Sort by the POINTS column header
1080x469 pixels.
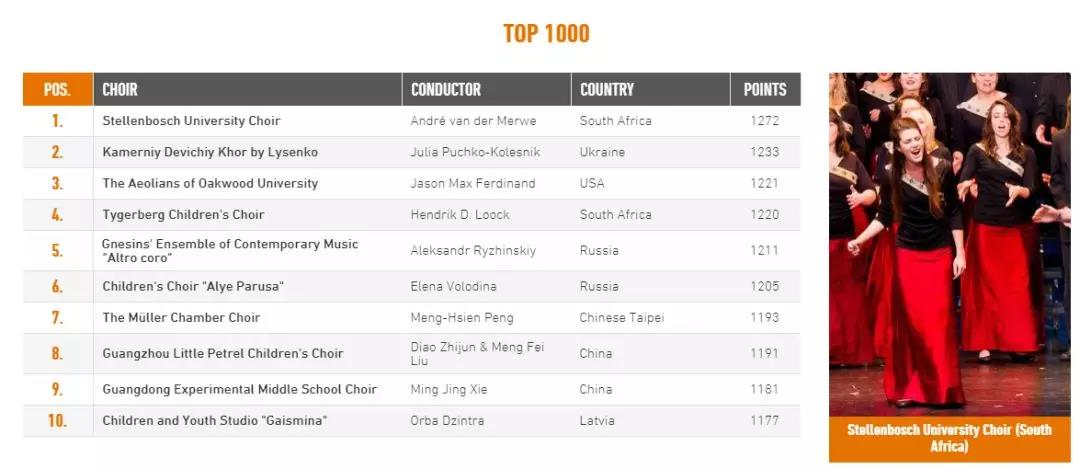(765, 90)
